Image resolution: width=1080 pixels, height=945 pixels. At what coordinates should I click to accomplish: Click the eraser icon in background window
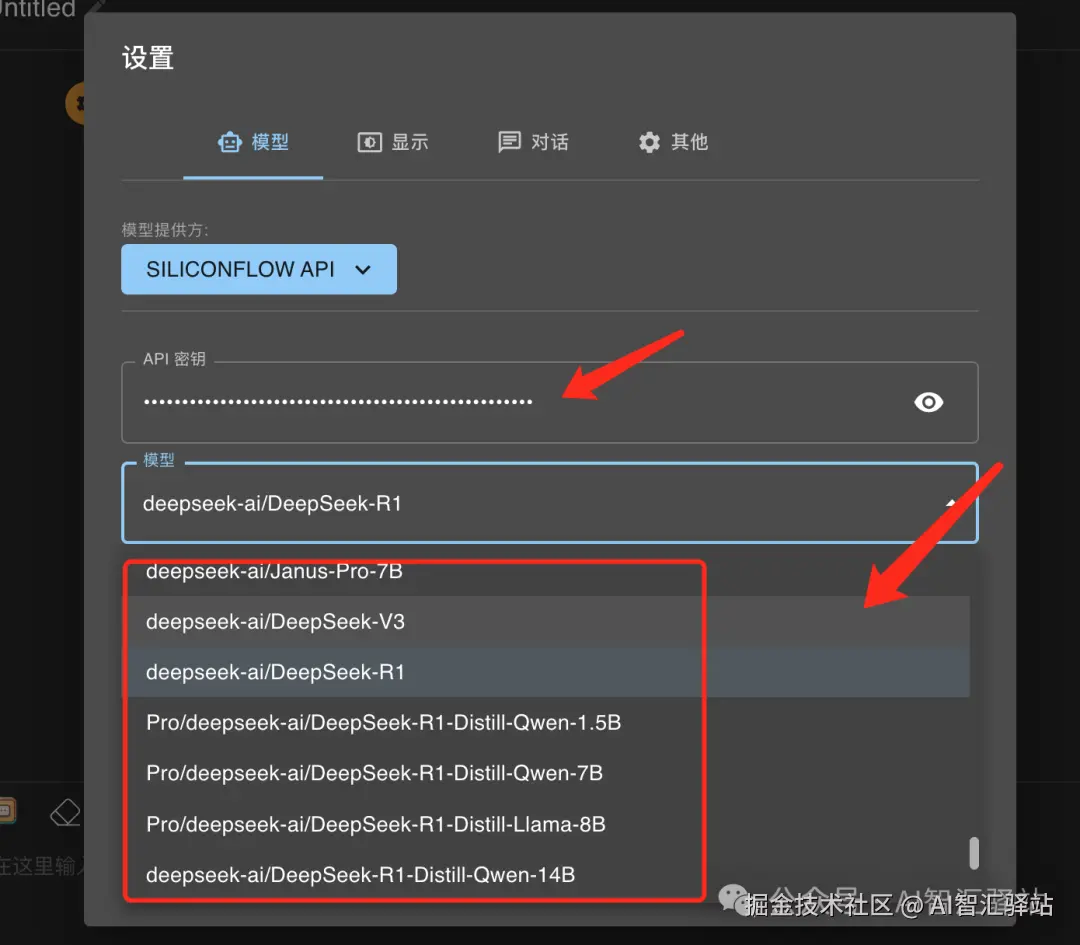(65, 813)
